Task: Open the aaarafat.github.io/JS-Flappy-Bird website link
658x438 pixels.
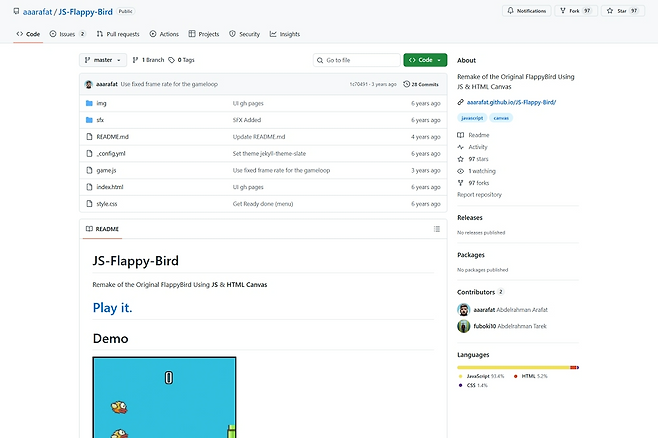Action: [x=511, y=102]
